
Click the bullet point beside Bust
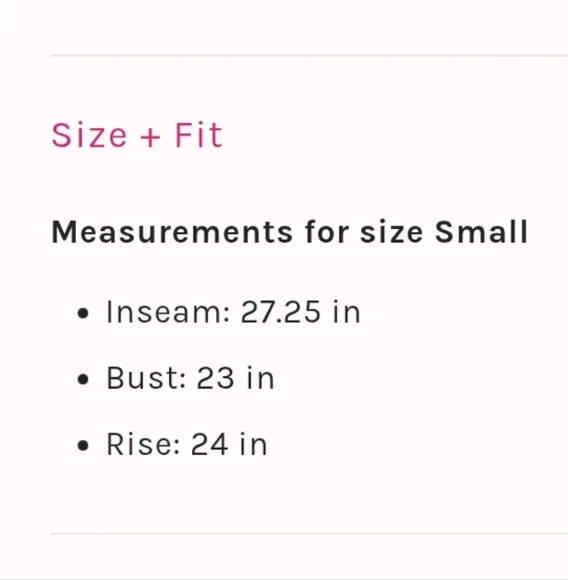83,379
